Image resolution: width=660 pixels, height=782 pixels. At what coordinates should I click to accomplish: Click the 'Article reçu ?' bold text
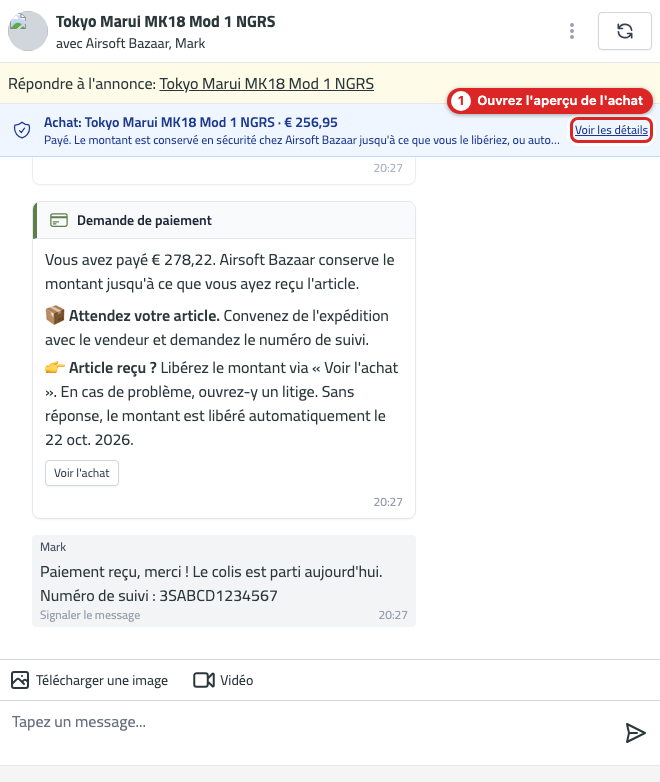click(x=113, y=368)
